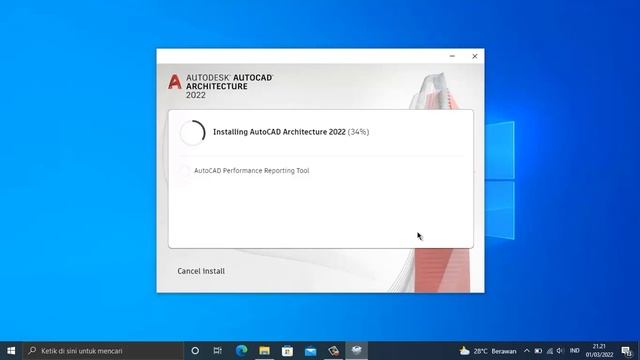Screen dimensions: 640x360
Task: Open the volume control tray icon
Action: coord(560,351)
